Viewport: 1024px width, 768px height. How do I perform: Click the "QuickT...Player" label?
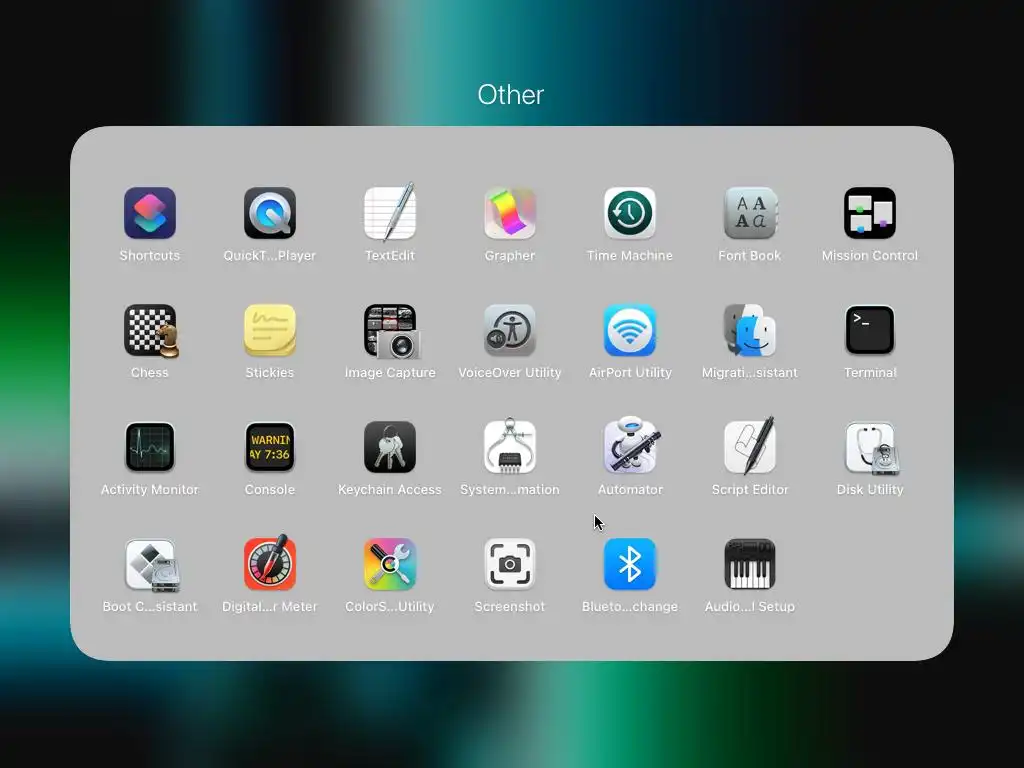pos(270,255)
